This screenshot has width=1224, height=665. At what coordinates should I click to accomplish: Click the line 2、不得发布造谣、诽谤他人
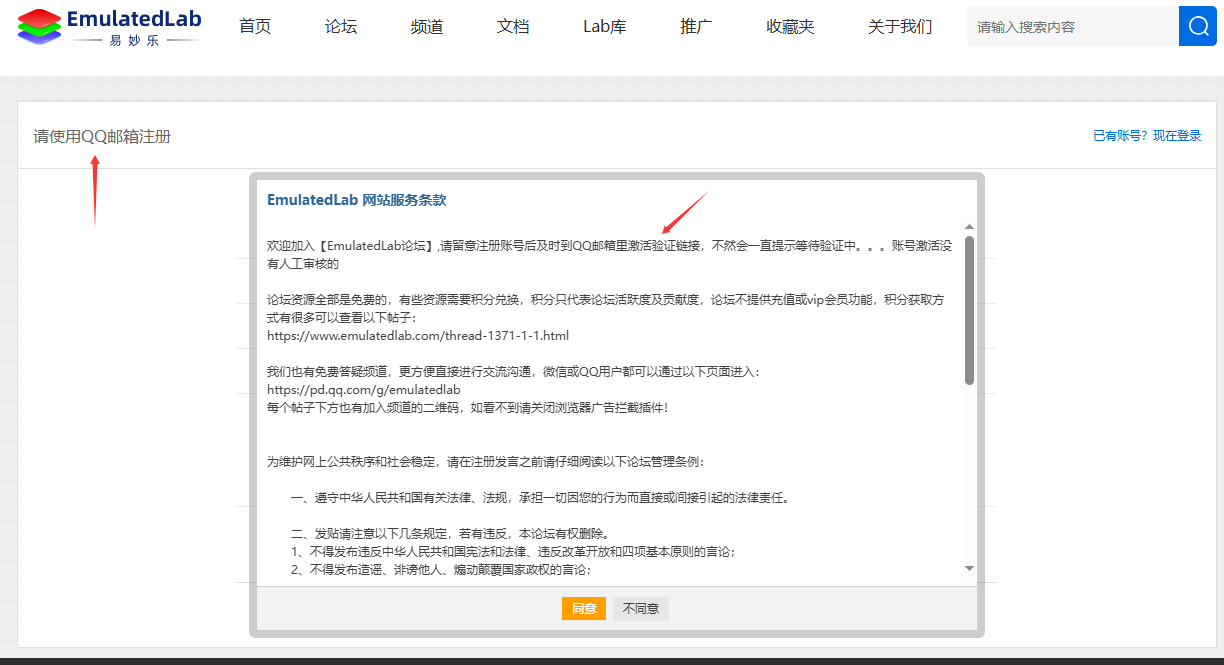pos(441,569)
